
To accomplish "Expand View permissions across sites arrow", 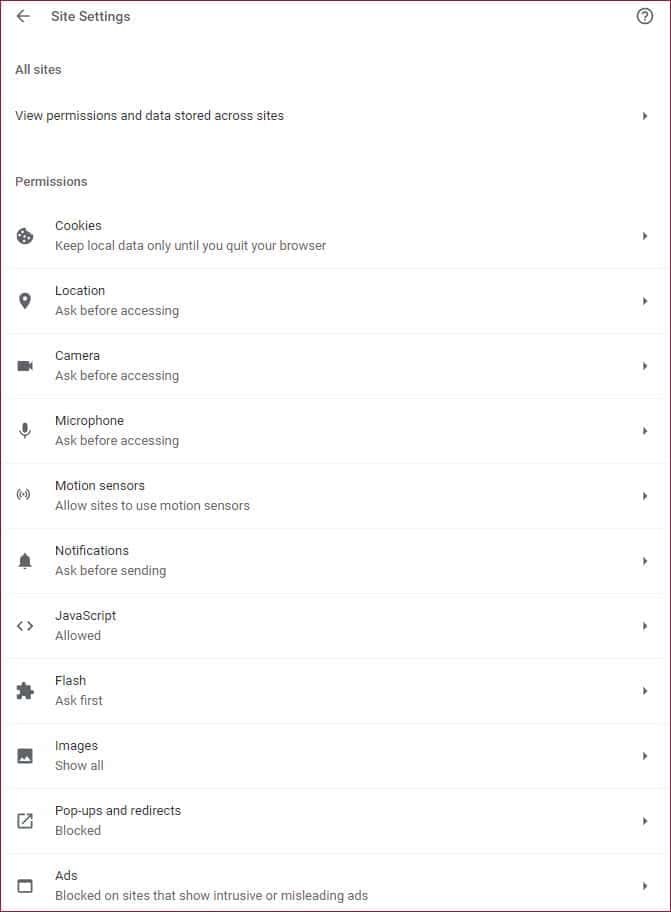I will click(645, 116).
